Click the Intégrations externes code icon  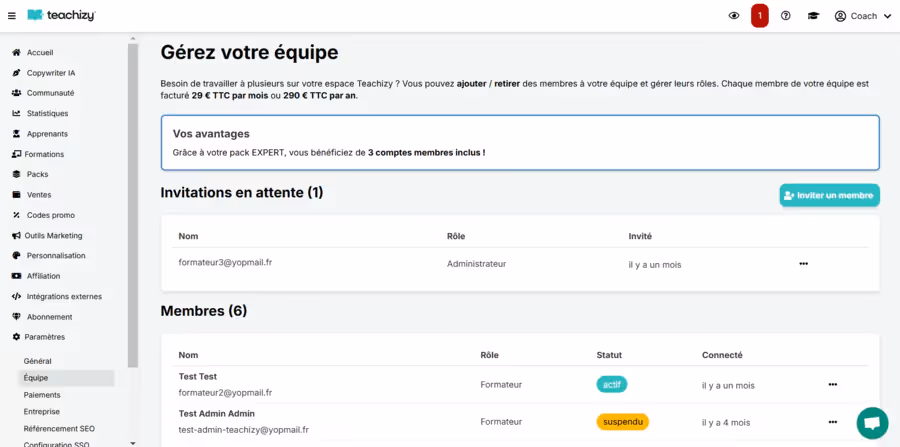pos(16,297)
